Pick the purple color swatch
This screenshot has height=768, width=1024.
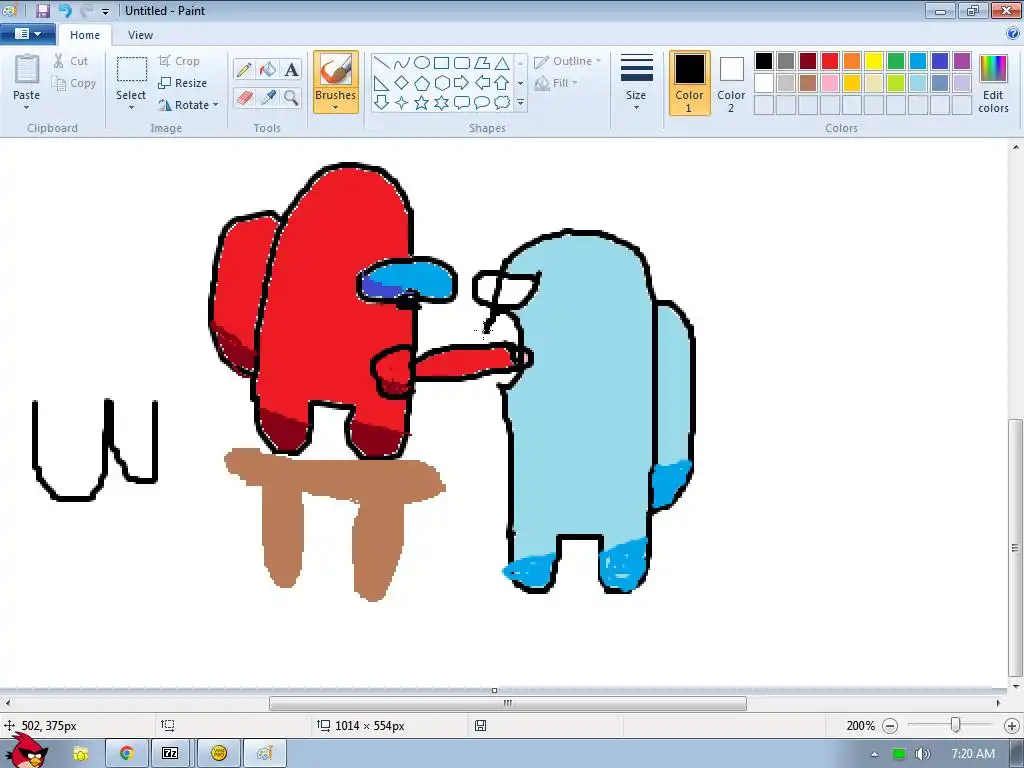coord(962,61)
